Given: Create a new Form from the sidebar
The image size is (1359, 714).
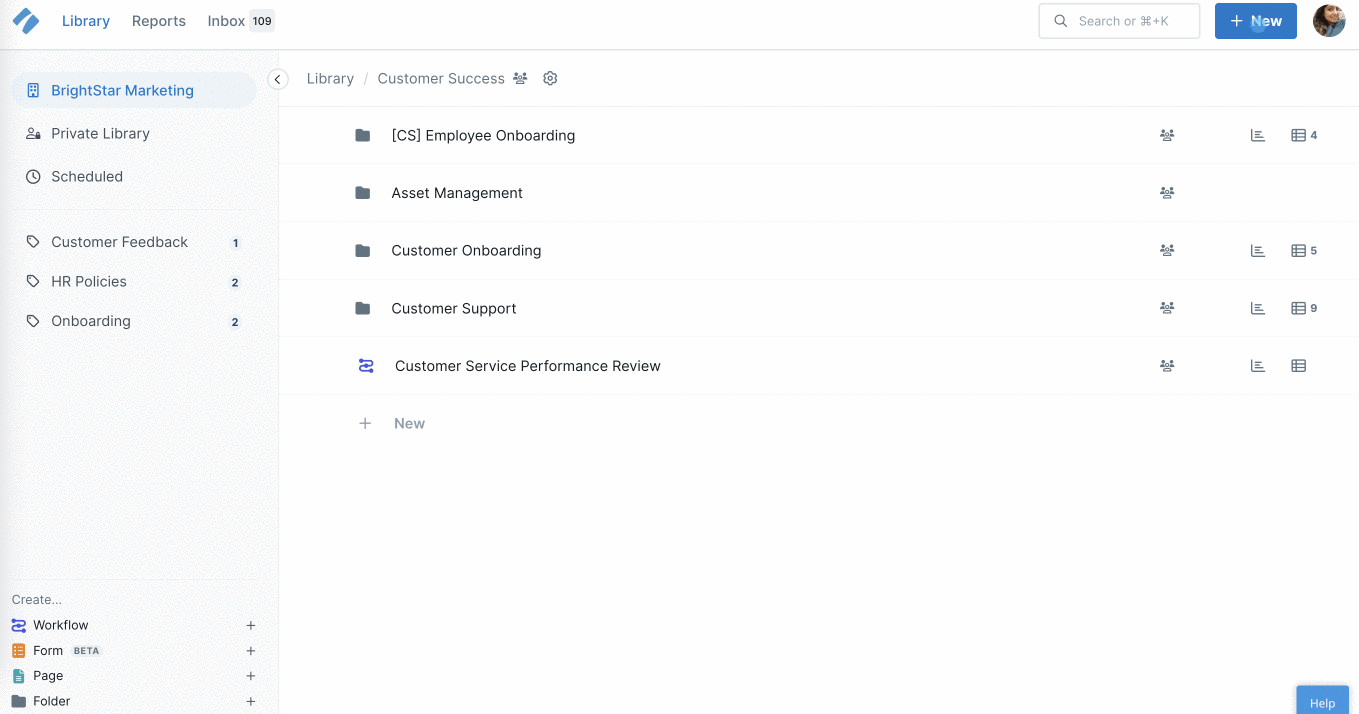Looking at the screenshot, I should pos(48,650).
